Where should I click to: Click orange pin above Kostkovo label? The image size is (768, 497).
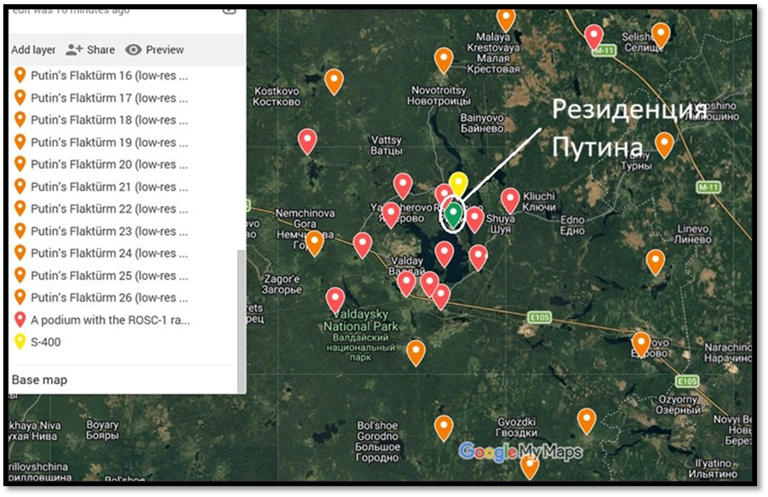pos(334,81)
